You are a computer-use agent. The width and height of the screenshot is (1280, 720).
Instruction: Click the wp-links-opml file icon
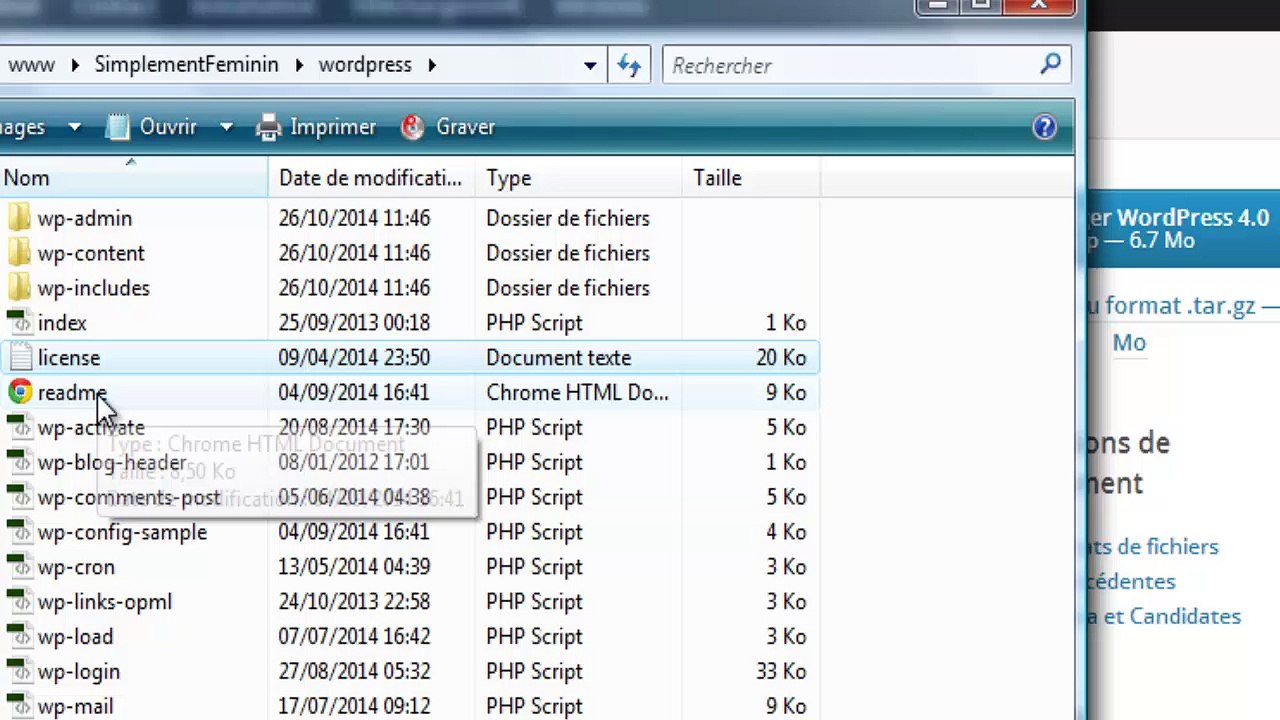click(19, 602)
